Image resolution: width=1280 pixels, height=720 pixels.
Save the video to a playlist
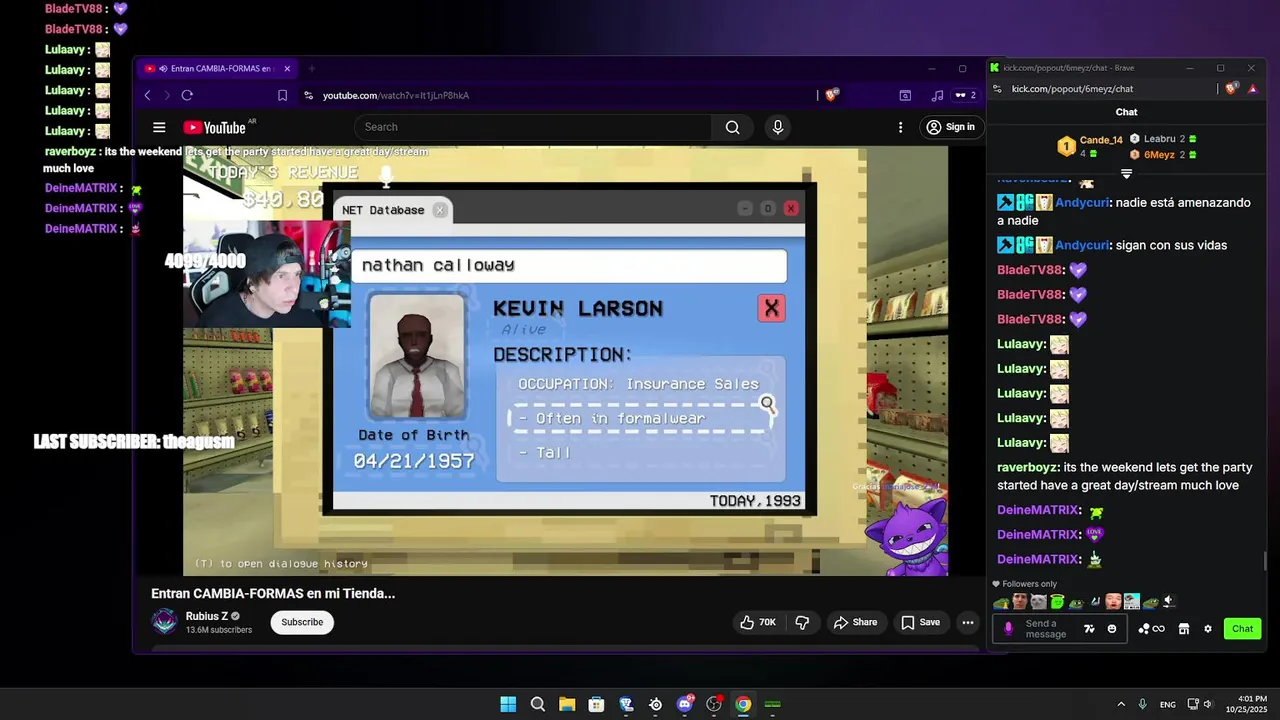pos(921,622)
